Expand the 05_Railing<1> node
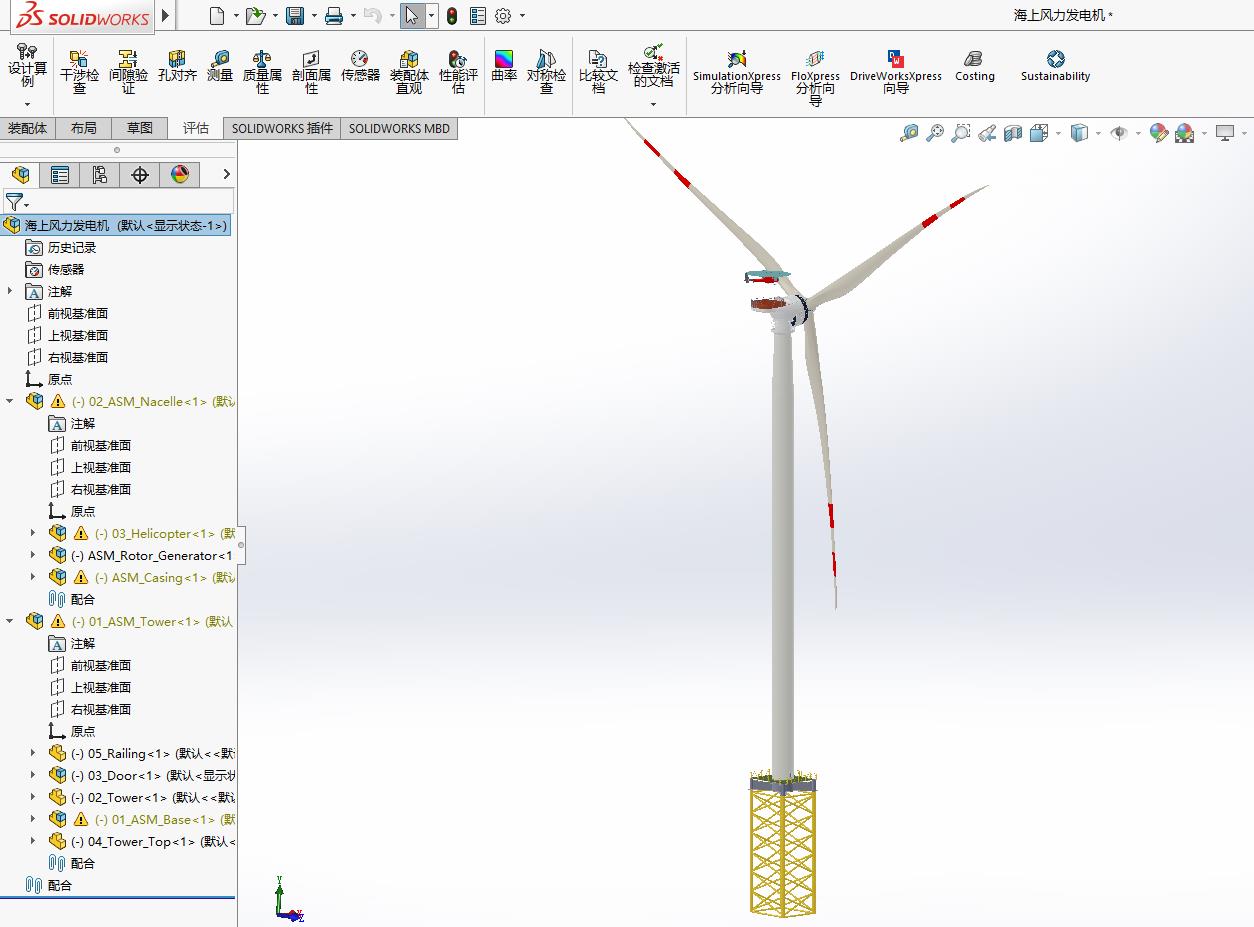The image size is (1254, 927). click(x=33, y=753)
